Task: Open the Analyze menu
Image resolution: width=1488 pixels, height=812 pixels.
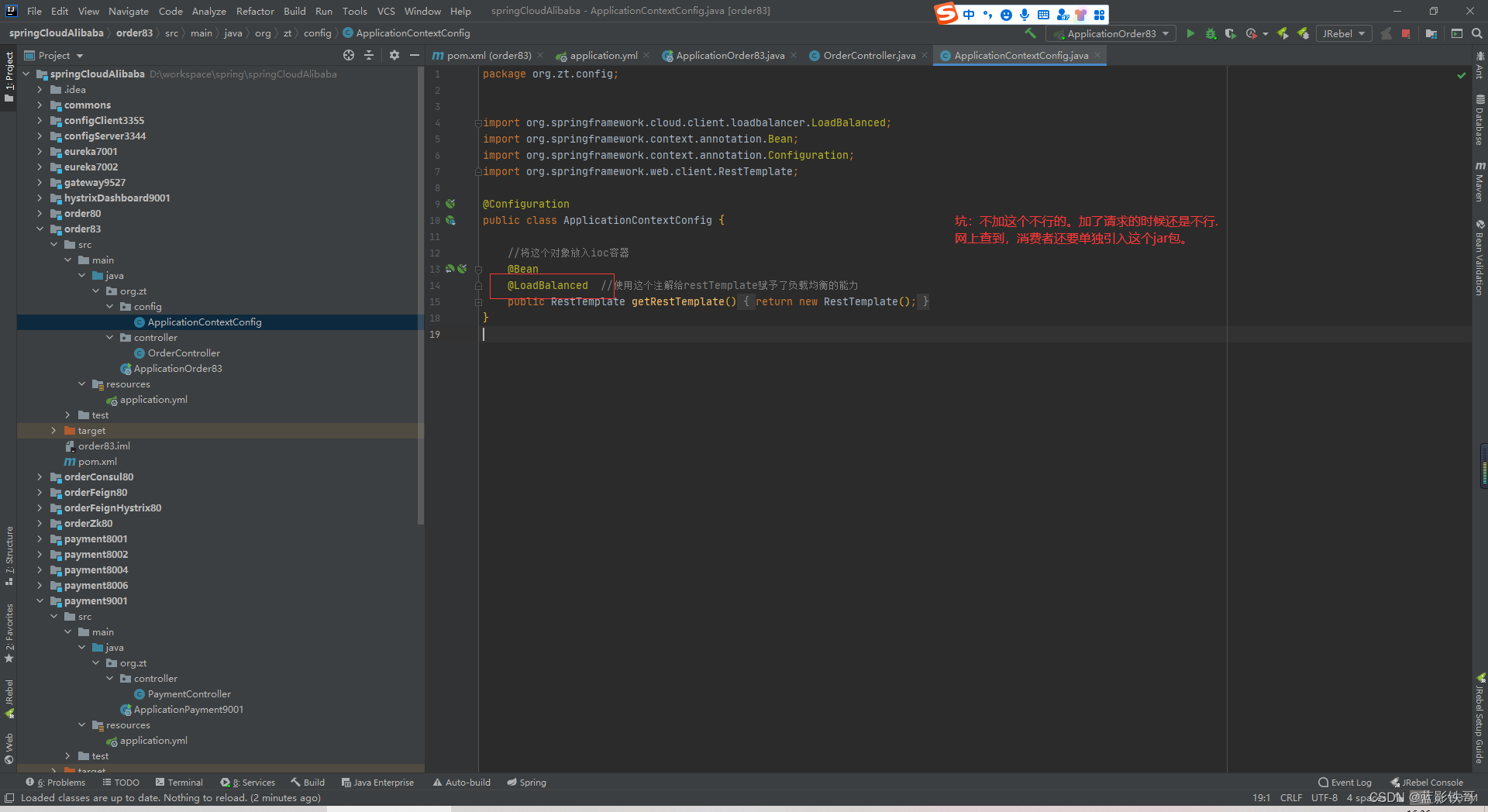Action: 209,11
